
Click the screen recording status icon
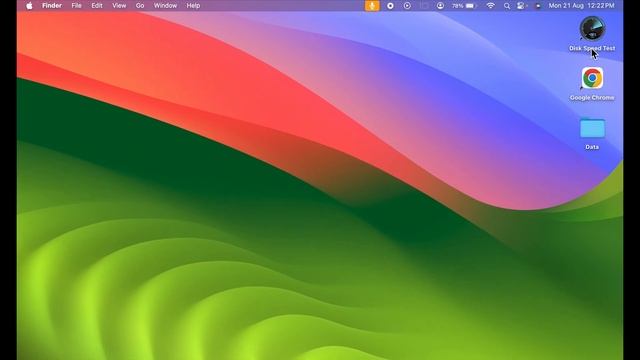click(x=390, y=6)
